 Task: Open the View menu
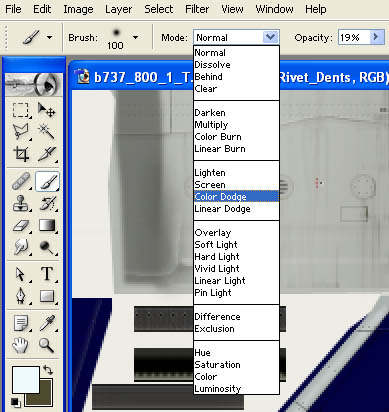pyautogui.click(x=232, y=9)
